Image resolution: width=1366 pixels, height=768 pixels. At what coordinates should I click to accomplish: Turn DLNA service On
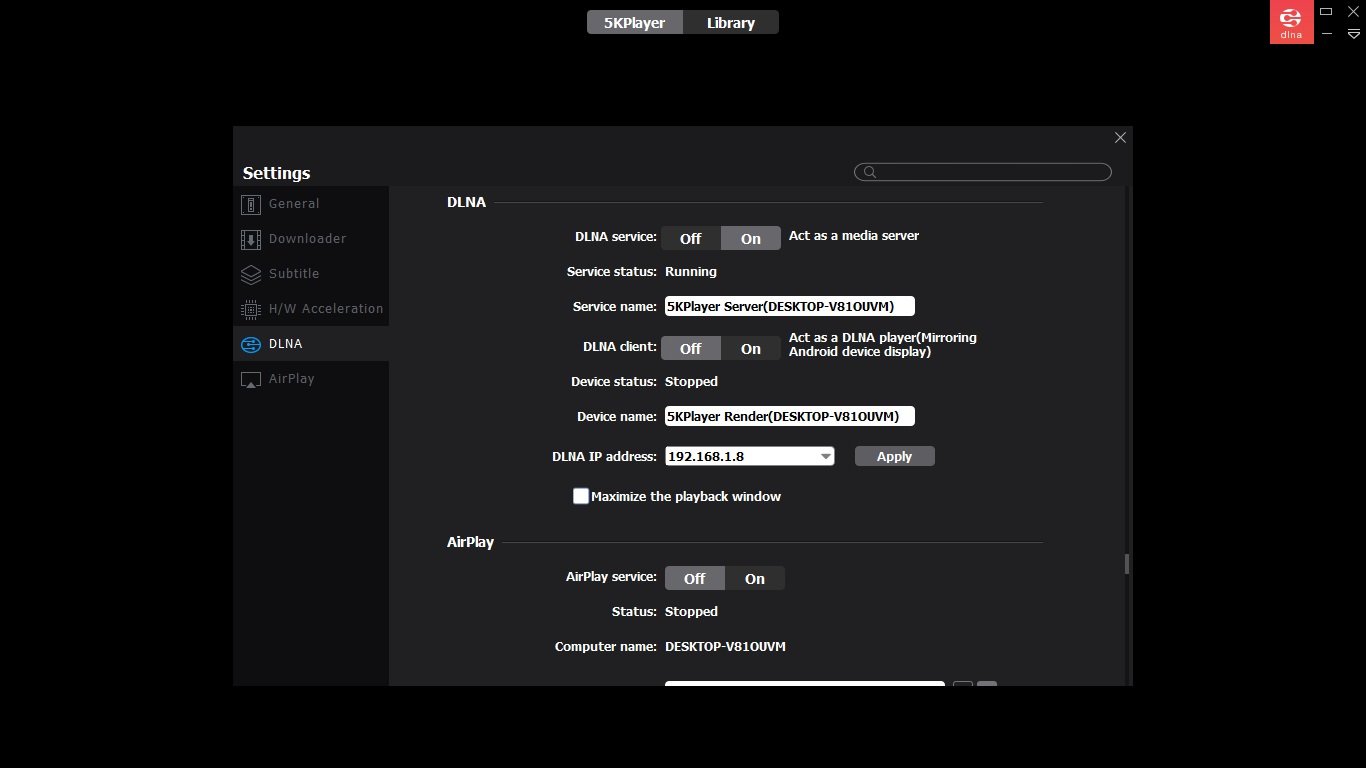[751, 238]
